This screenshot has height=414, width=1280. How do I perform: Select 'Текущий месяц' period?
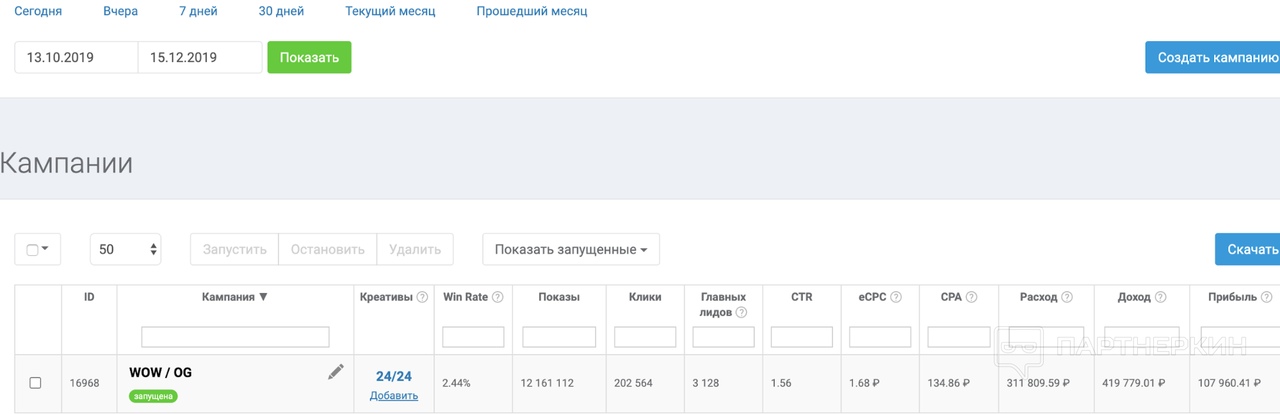click(390, 12)
